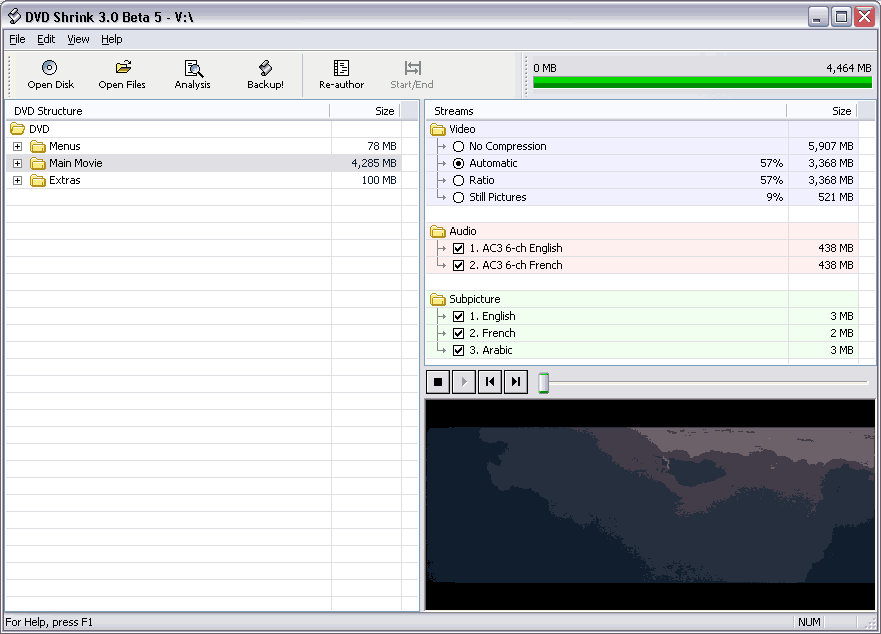The width and height of the screenshot is (881, 634).
Task: Select the Ratio compression option
Action: (458, 180)
